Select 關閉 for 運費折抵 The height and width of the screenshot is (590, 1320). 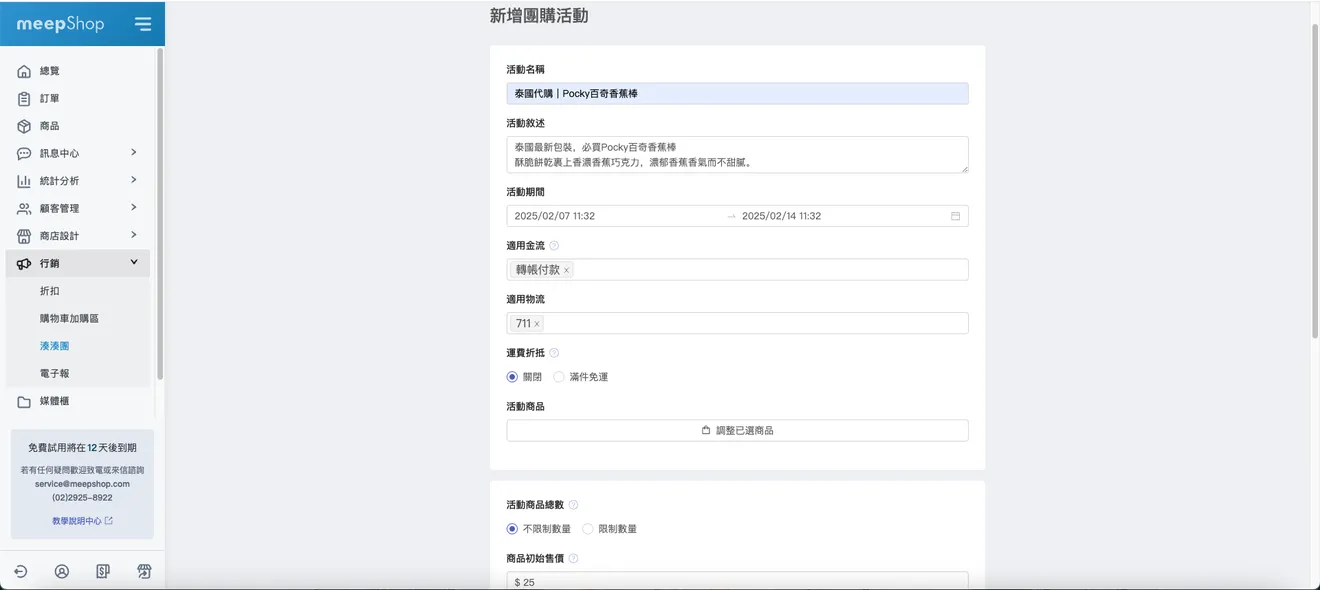tap(512, 377)
